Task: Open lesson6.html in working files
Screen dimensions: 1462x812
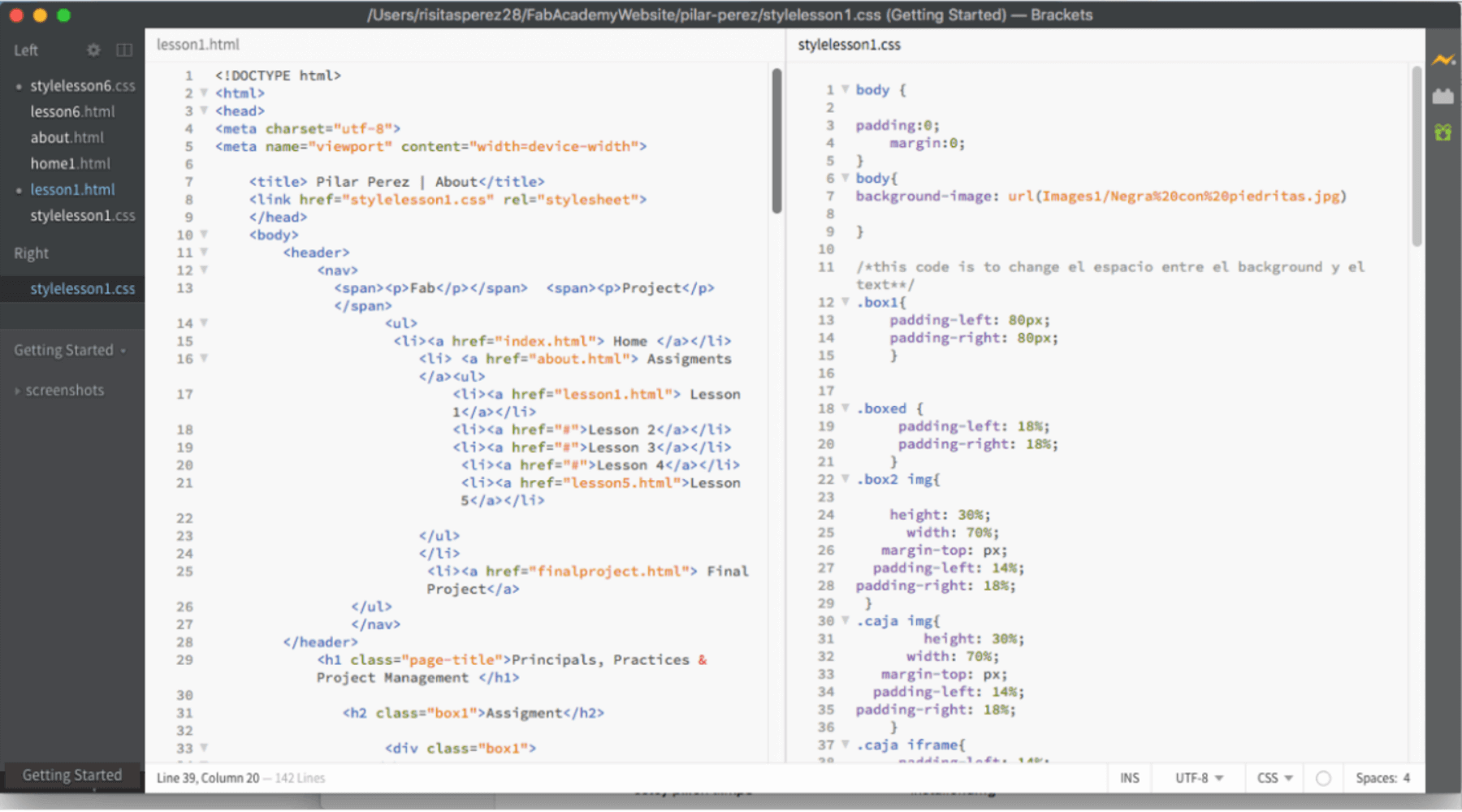Action: [72, 112]
